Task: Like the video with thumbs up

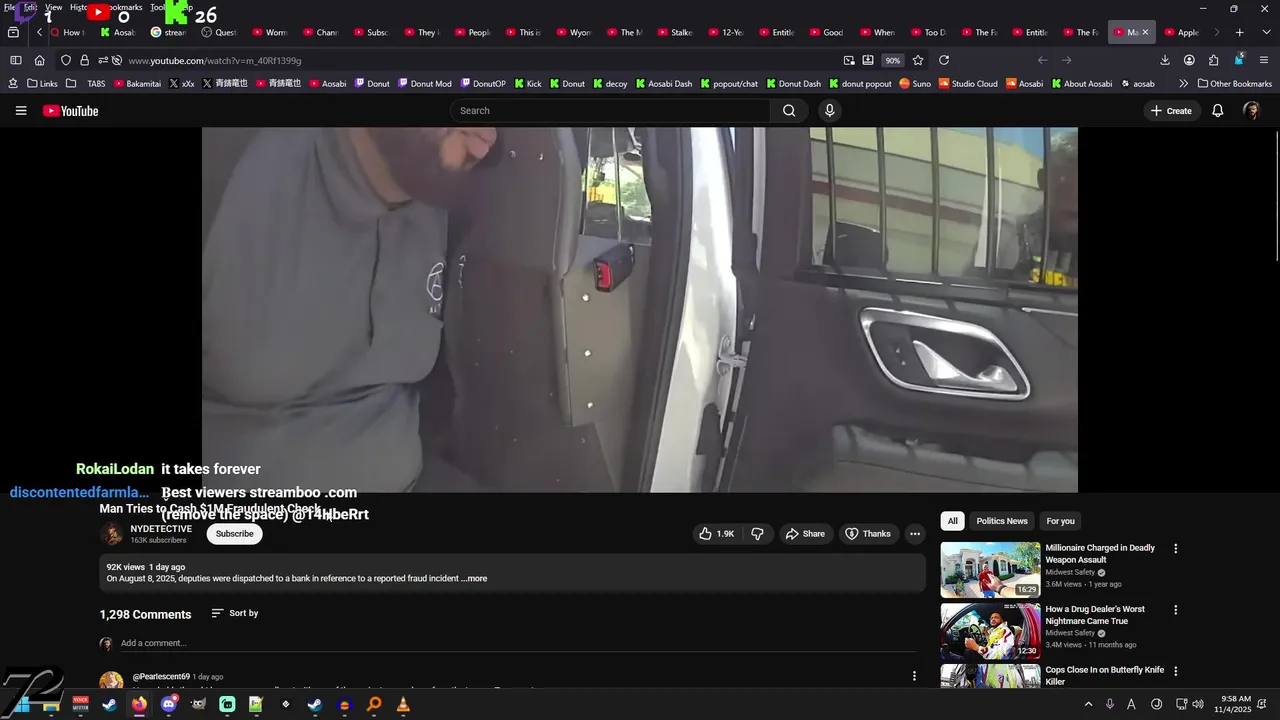Action: 717,534
